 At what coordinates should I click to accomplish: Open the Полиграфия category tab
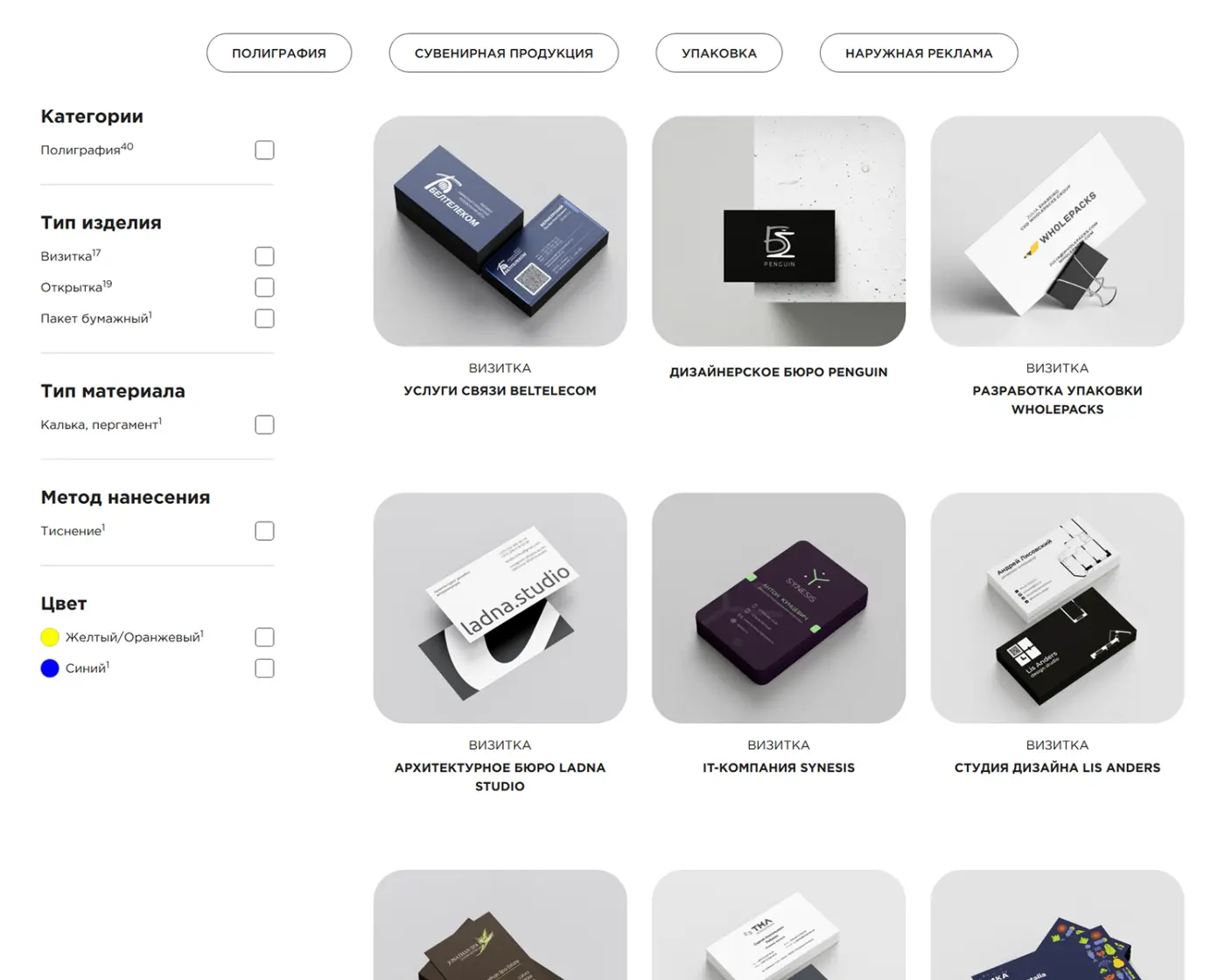279,52
